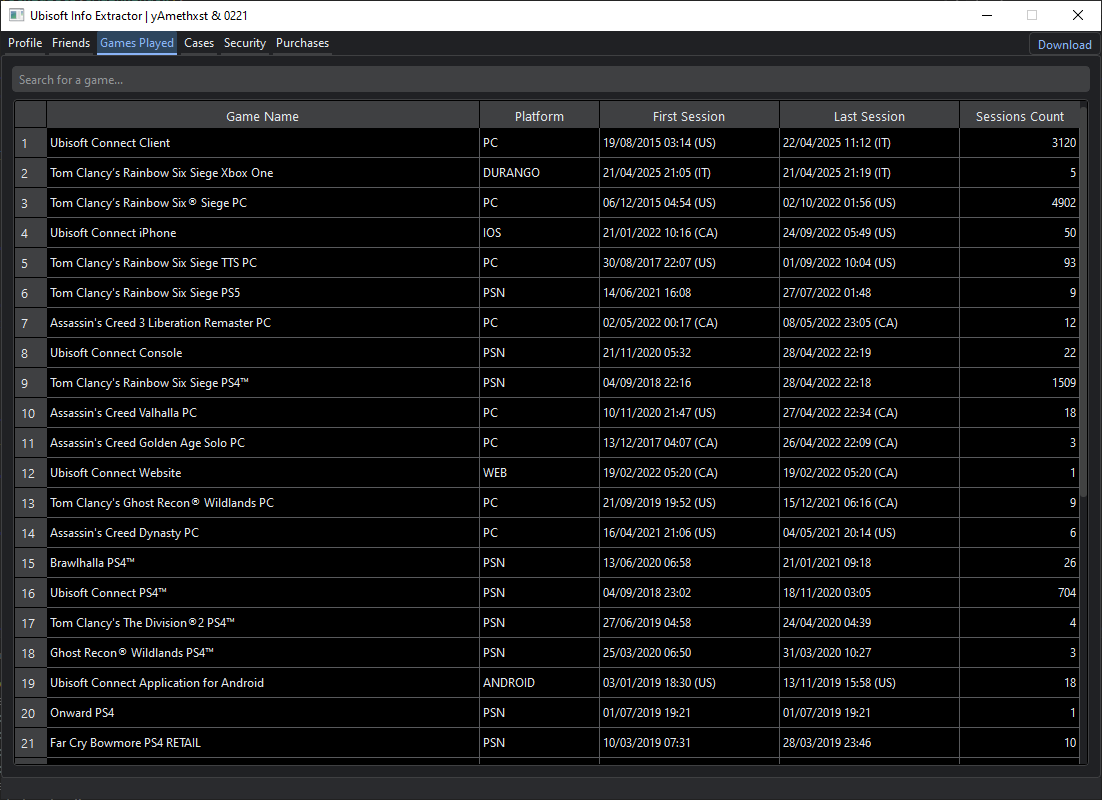The image size is (1102, 800).
Task: Select sessions count value 704
Action: (x=1019, y=593)
